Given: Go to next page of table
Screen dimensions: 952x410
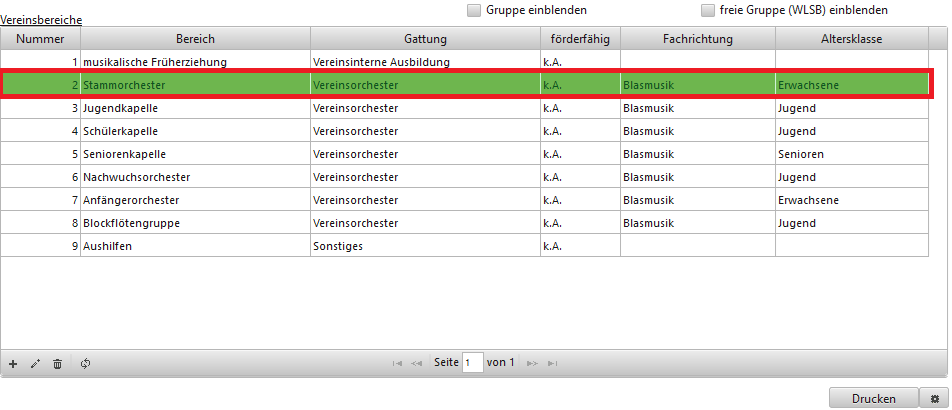Looking at the screenshot, I should (532, 363).
